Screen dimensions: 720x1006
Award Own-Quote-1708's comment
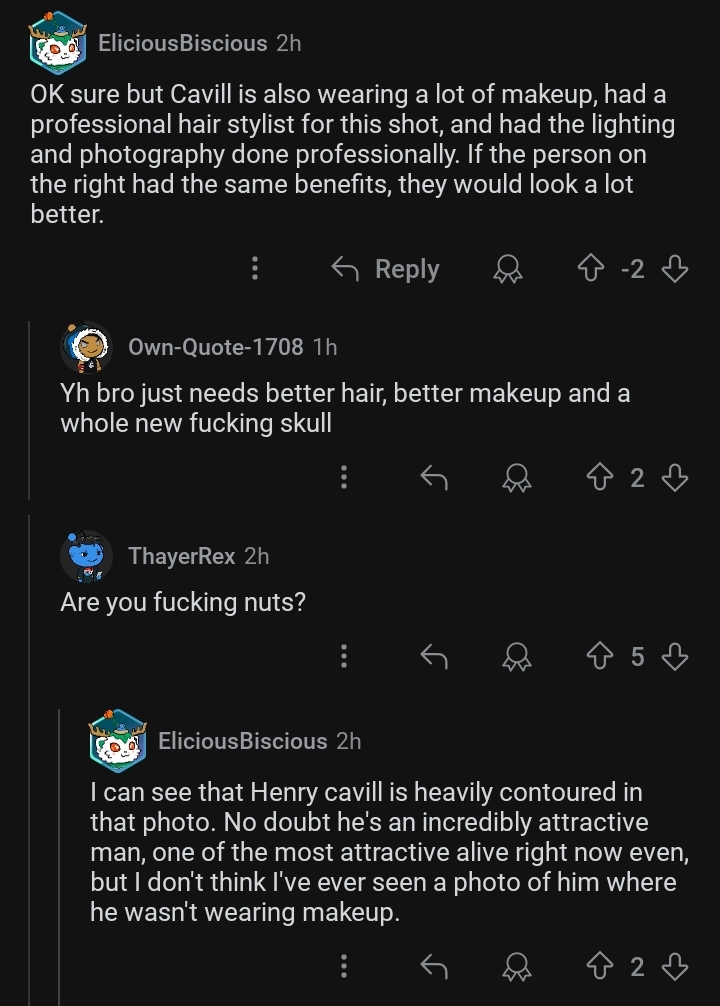click(x=517, y=479)
